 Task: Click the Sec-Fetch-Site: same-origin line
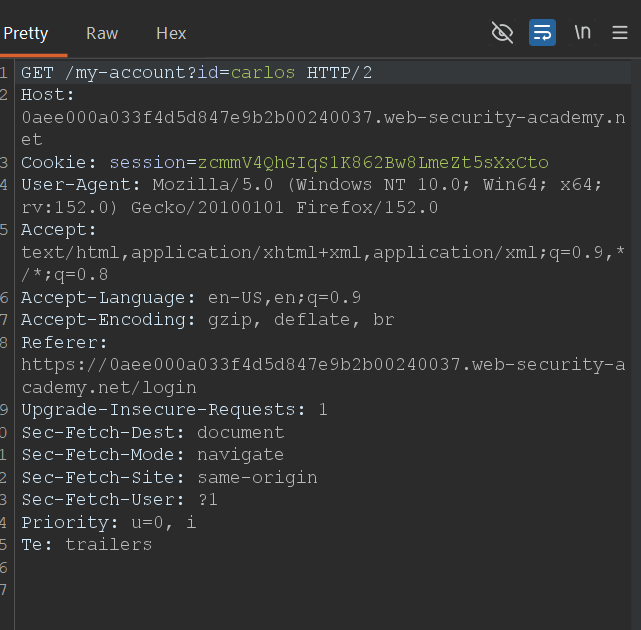[169, 478]
